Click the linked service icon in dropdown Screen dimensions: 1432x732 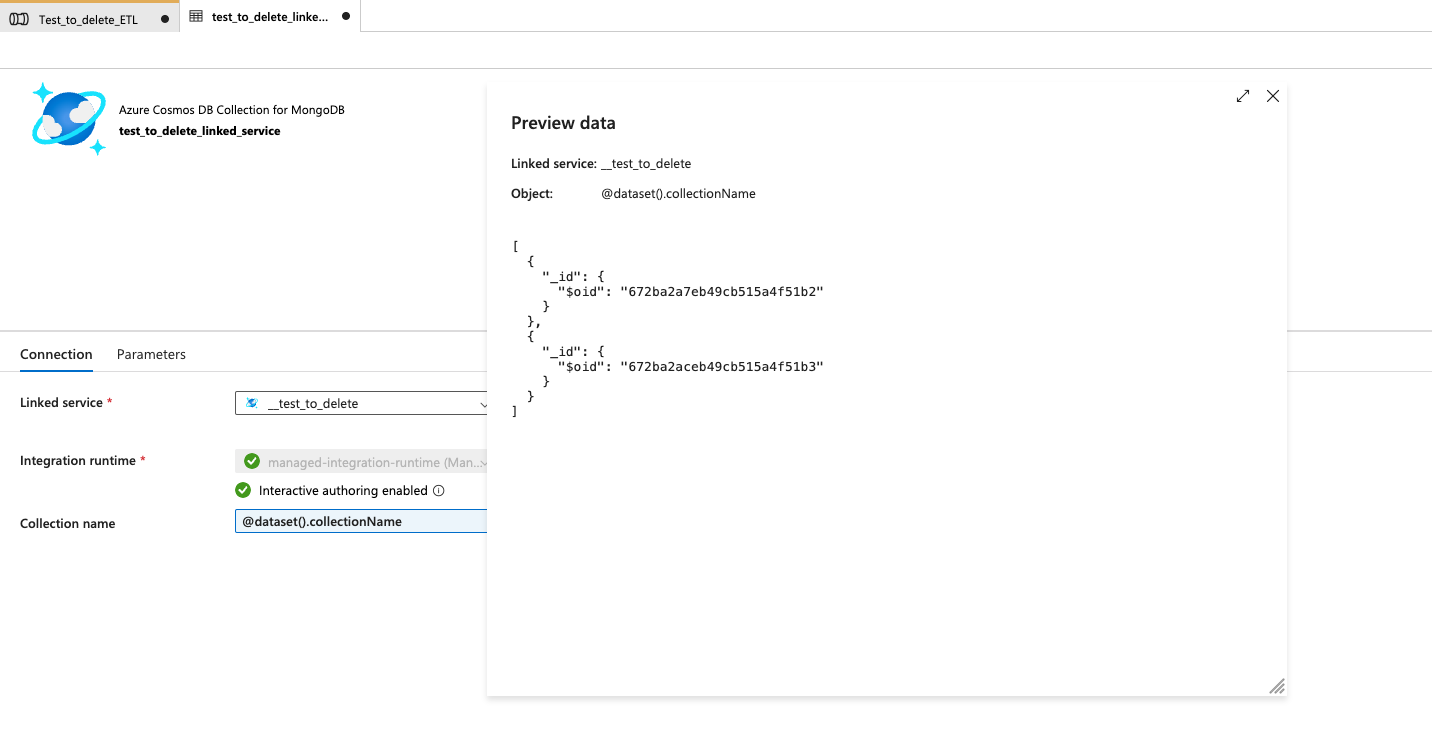[x=252, y=403]
